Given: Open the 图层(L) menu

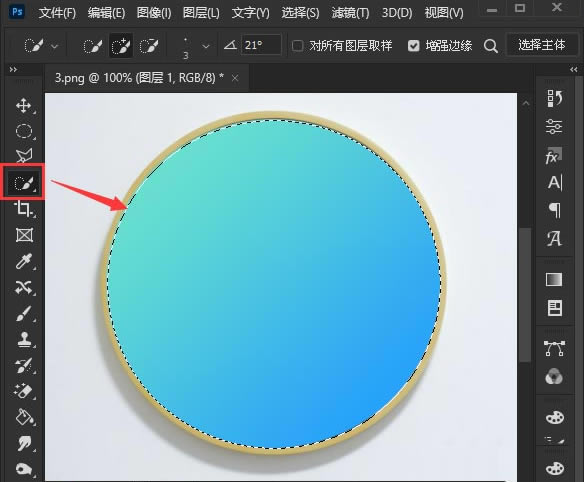Looking at the screenshot, I should pyautogui.click(x=201, y=13).
